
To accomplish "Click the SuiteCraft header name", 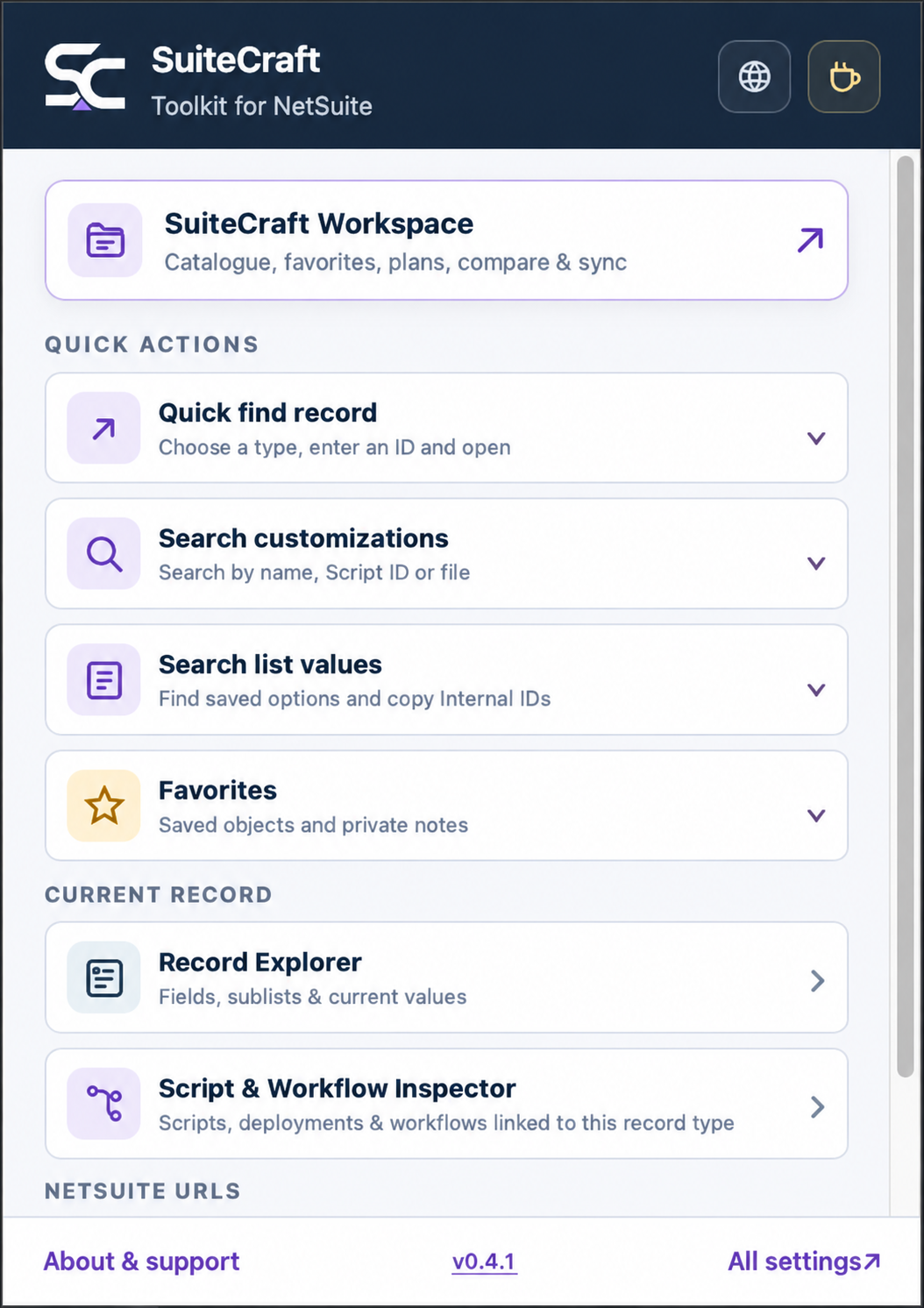I will point(236,60).
